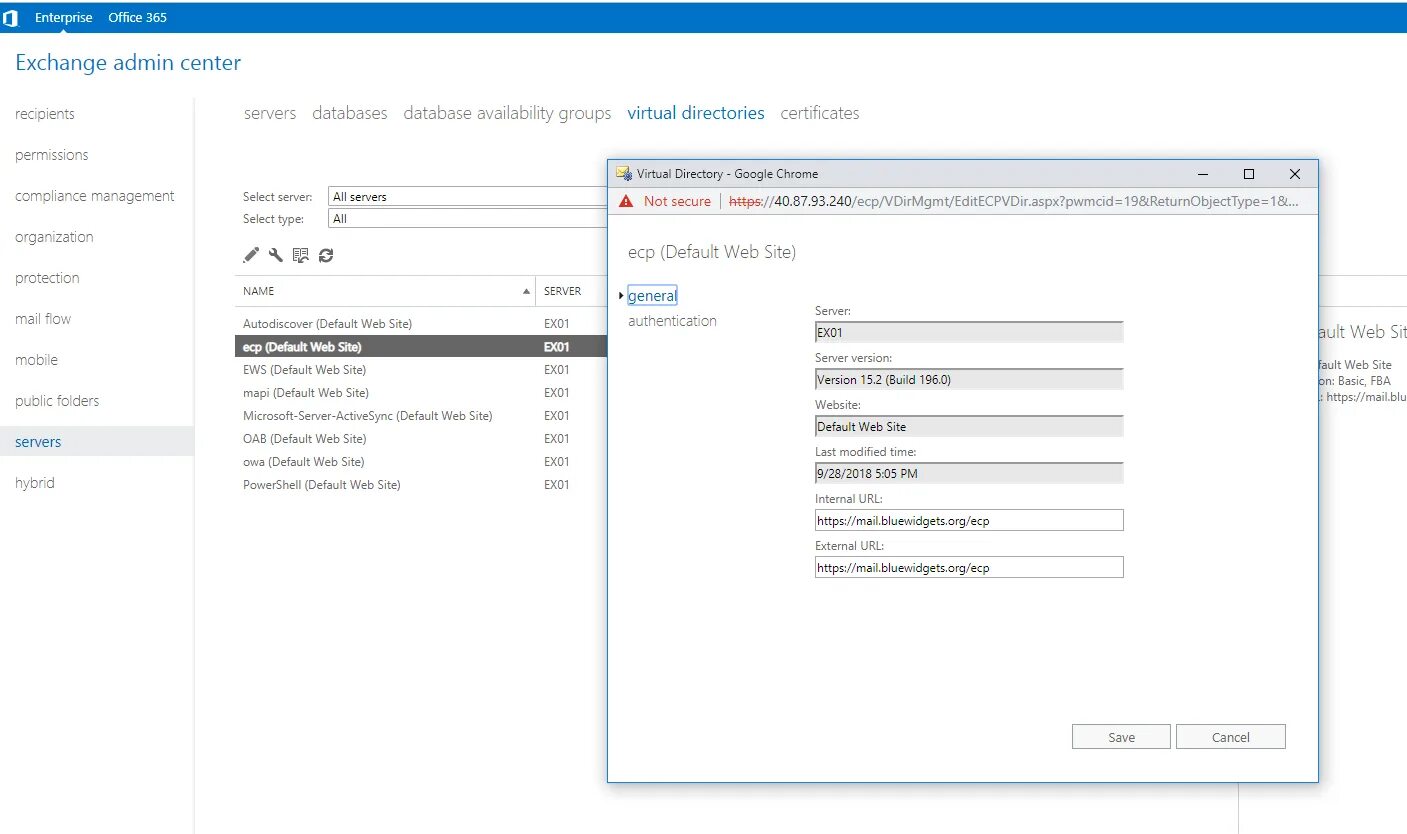
Task: Click the wrench reset icon in toolbar
Action: coord(276,255)
